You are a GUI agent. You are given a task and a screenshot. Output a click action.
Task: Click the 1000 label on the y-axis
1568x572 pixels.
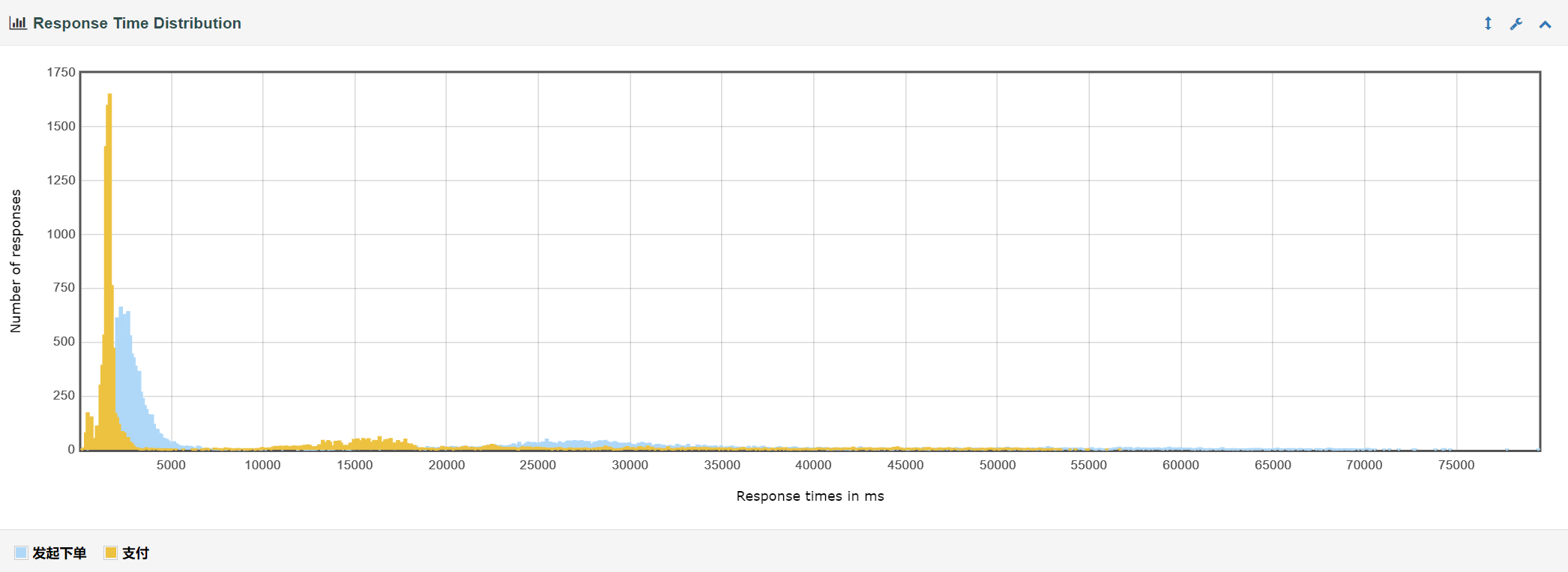click(x=61, y=234)
